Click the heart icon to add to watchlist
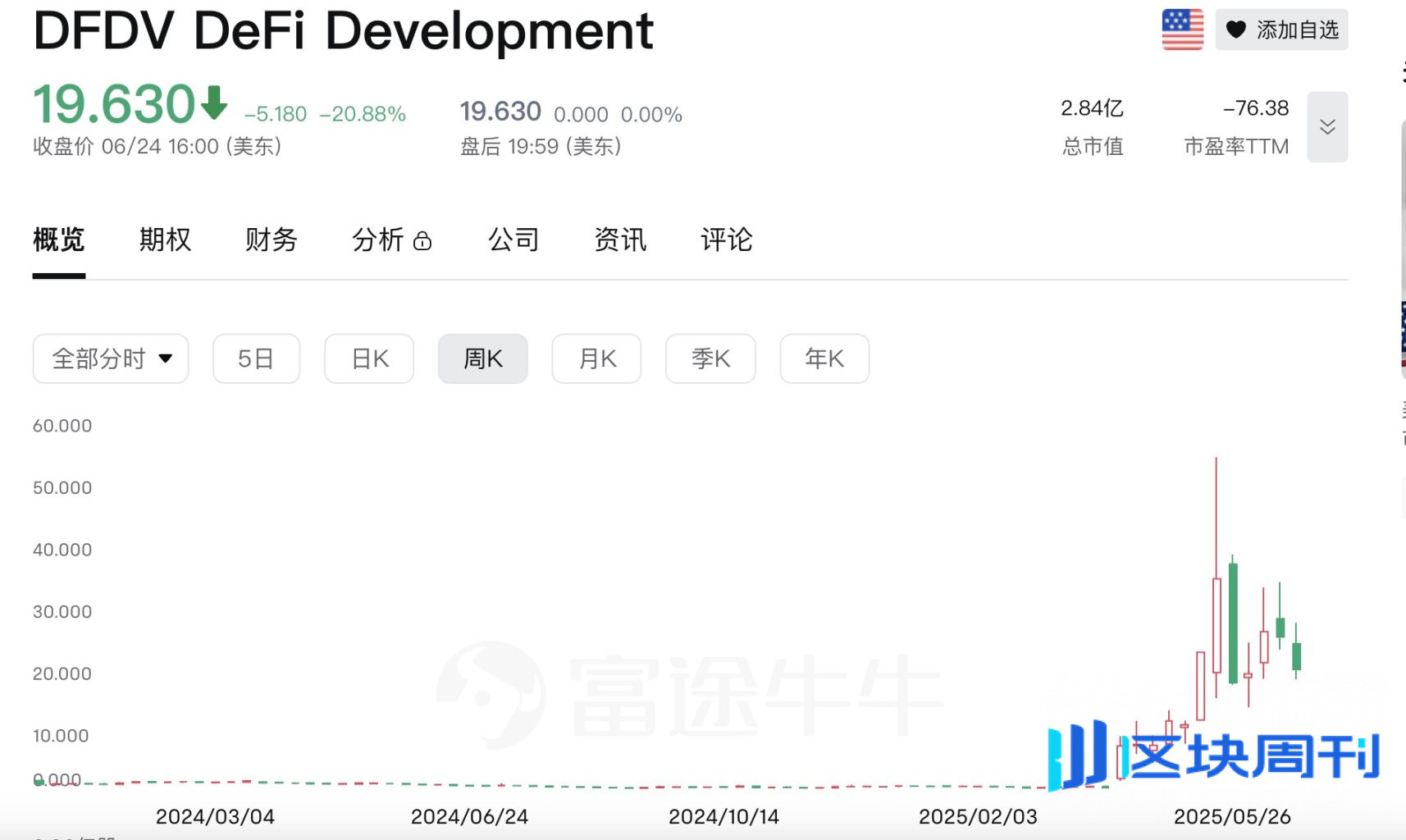The image size is (1406, 840). pyautogui.click(x=1235, y=30)
